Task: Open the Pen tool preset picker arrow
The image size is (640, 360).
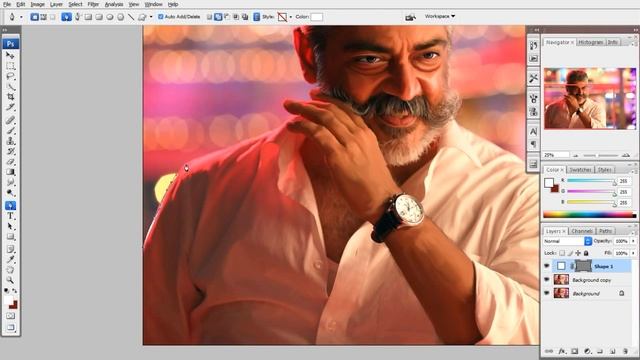Action: (x=21, y=17)
